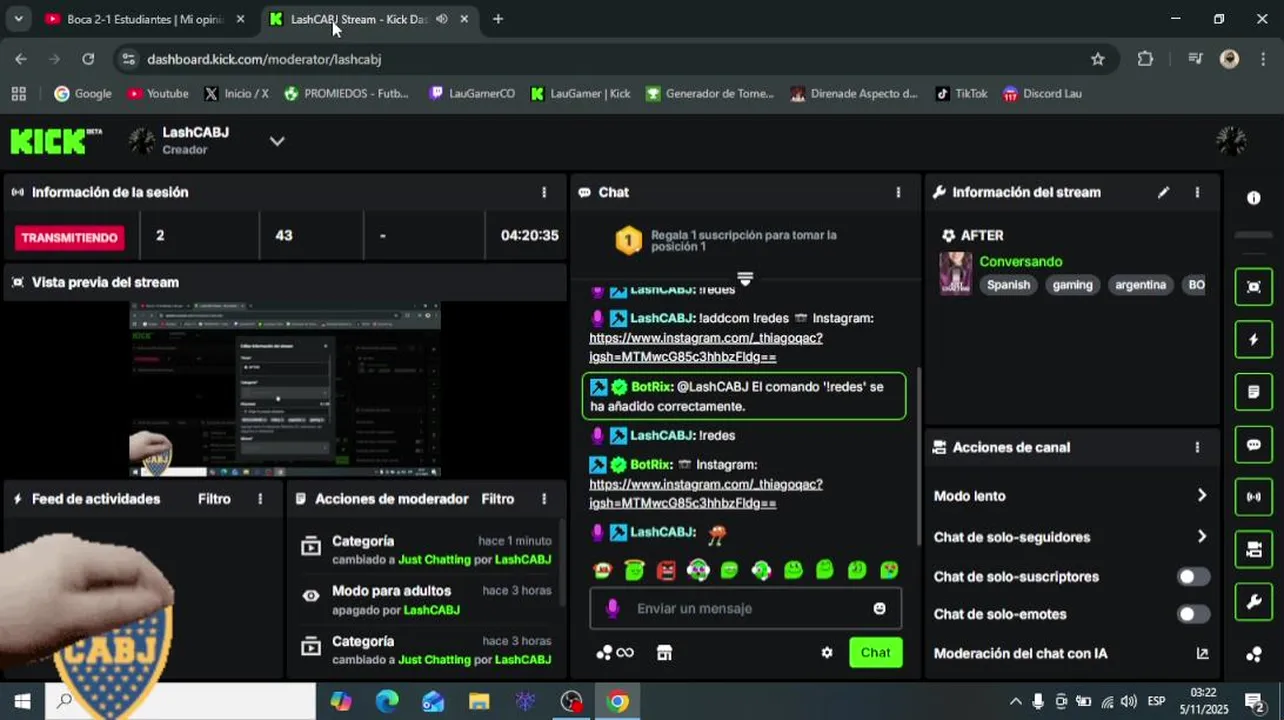
Task: Click the channel points infinity balance icon
Action: [615, 652]
